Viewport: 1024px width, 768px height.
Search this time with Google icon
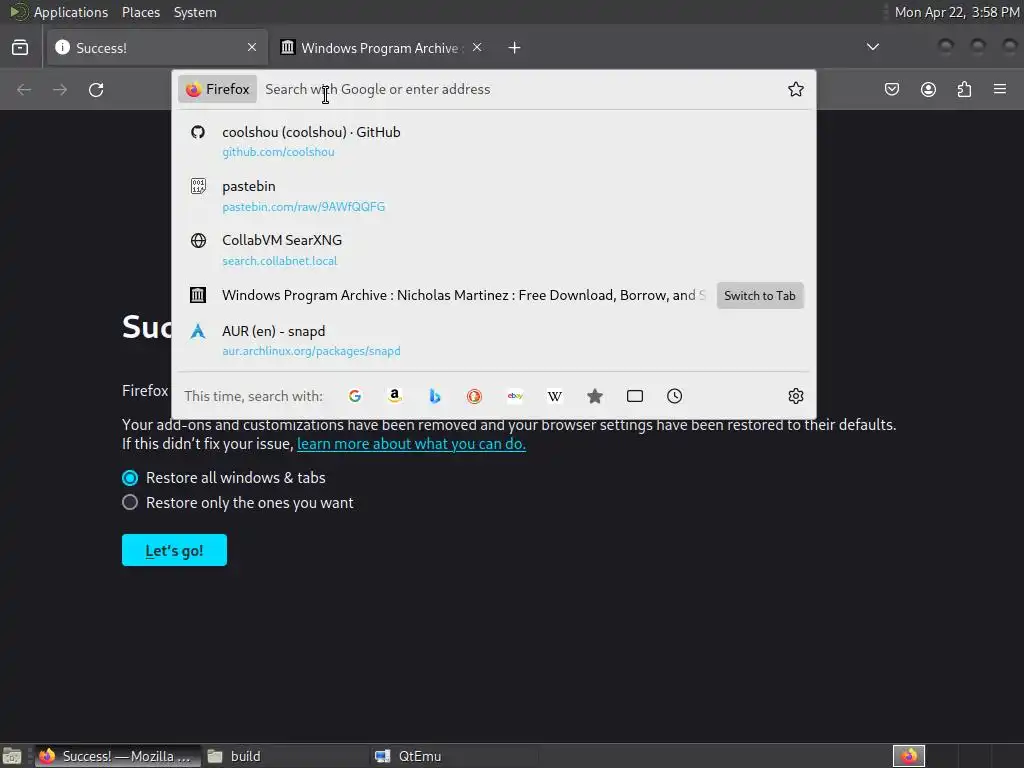coord(355,396)
